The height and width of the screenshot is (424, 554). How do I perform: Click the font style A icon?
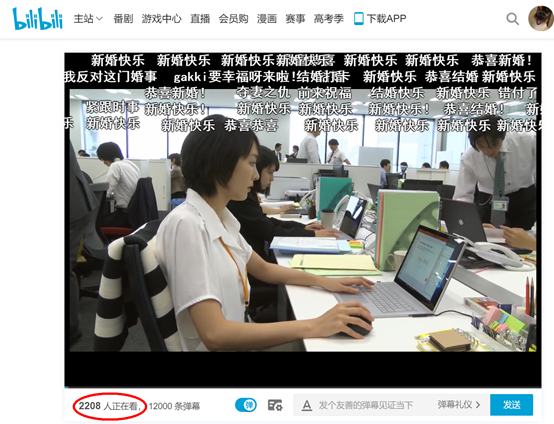click(307, 405)
